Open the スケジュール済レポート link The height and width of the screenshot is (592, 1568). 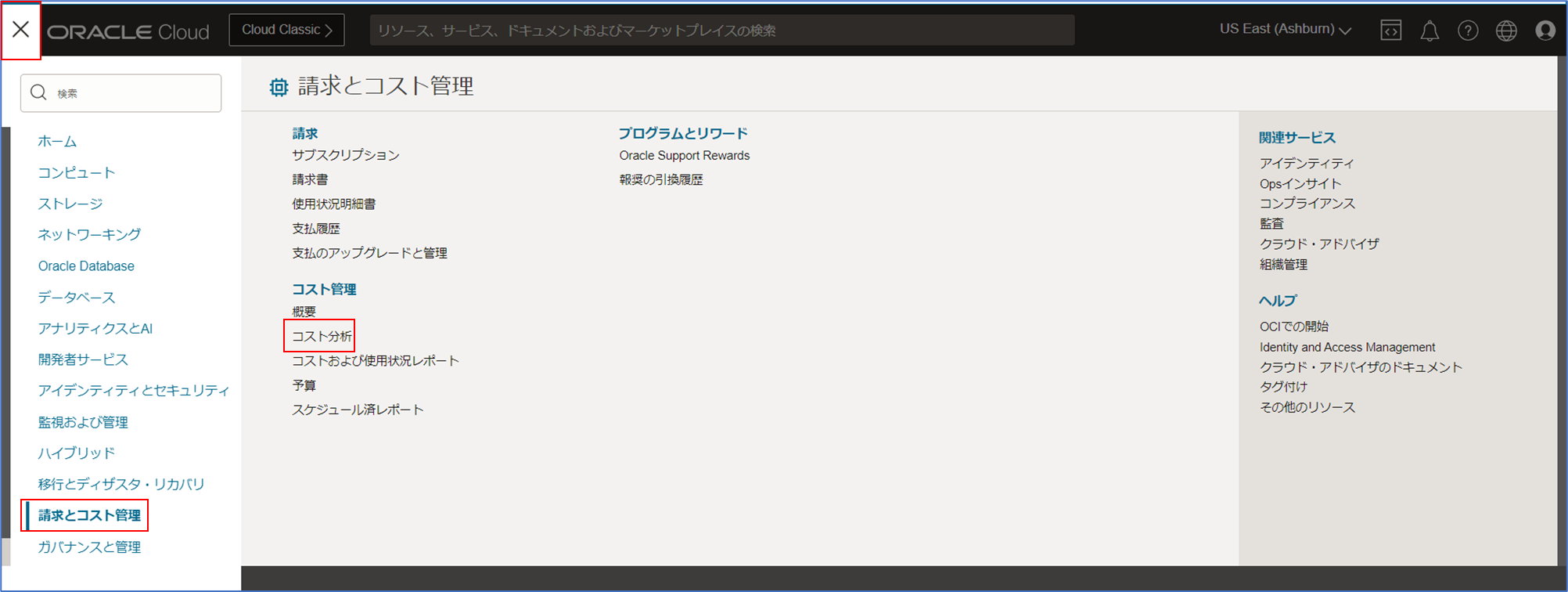tap(358, 410)
